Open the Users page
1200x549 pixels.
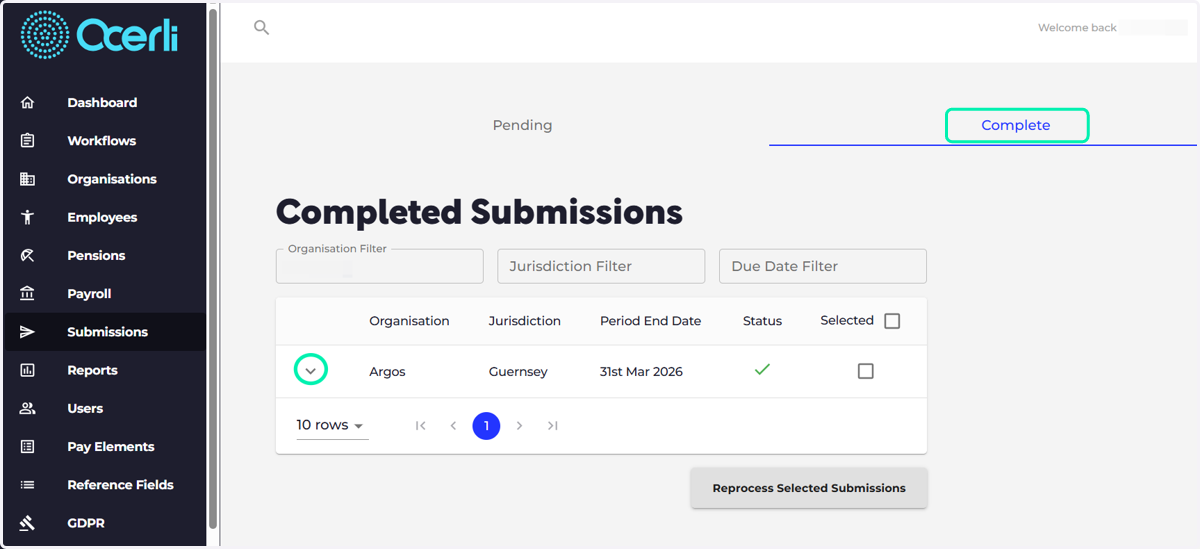(85, 408)
